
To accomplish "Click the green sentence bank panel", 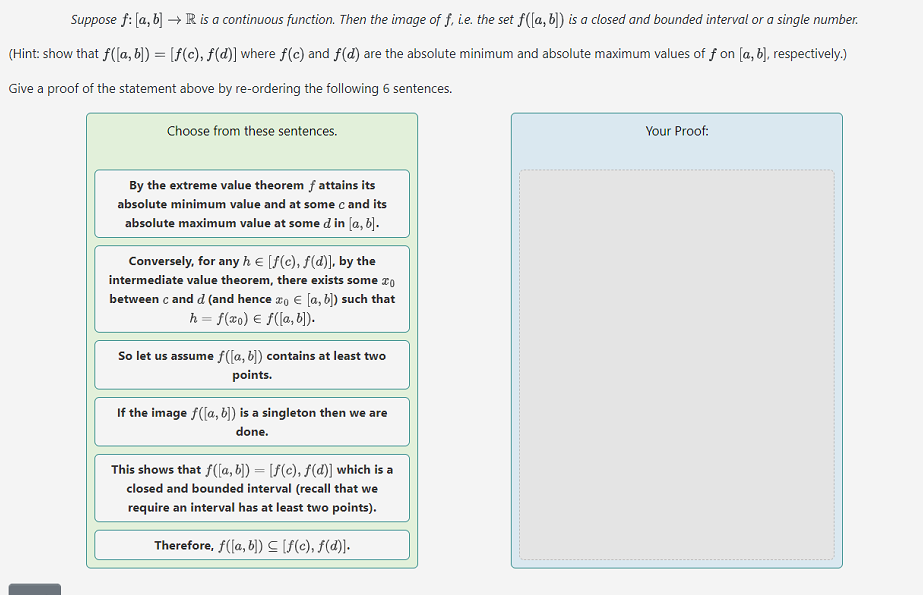I will tap(251, 150).
